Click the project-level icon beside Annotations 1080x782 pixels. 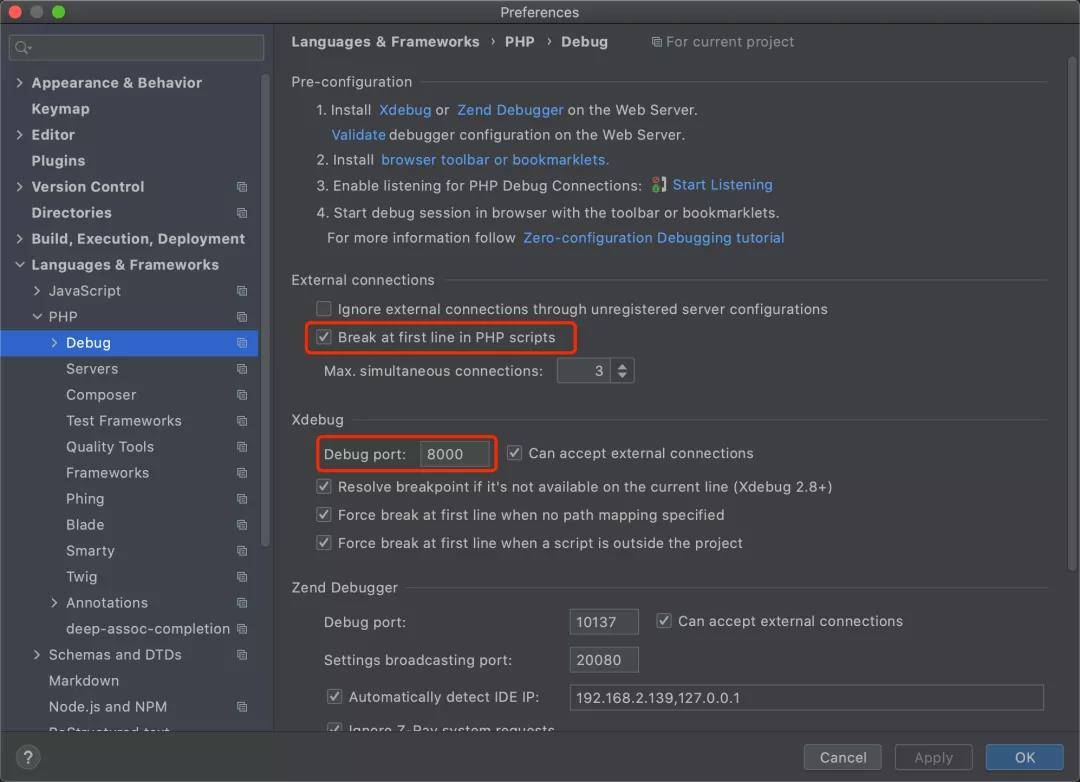coord(242,603)
